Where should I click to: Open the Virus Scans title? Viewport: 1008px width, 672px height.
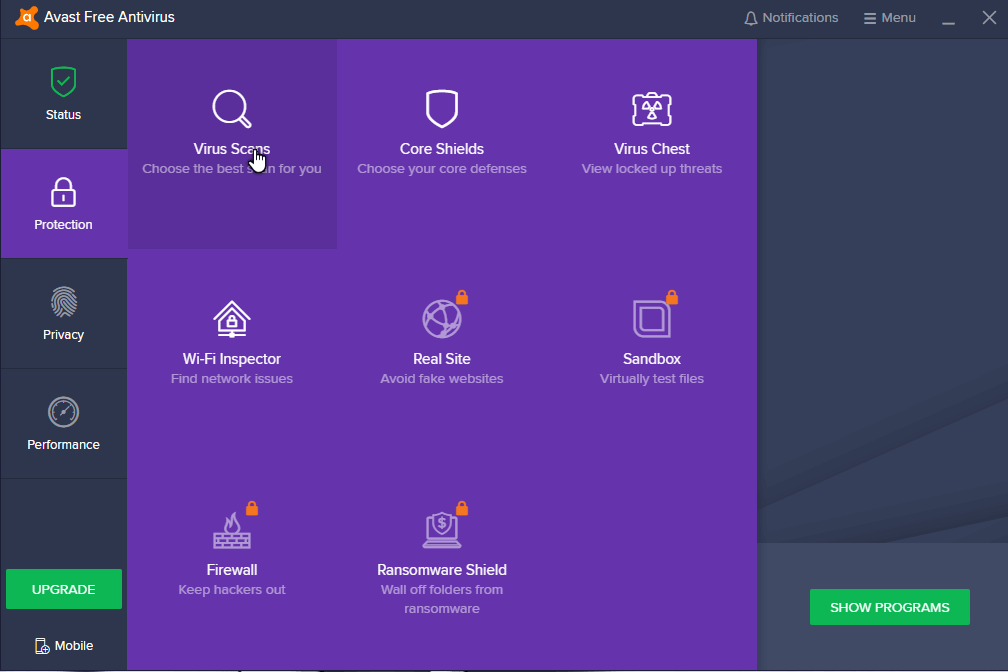pos(231,149)
